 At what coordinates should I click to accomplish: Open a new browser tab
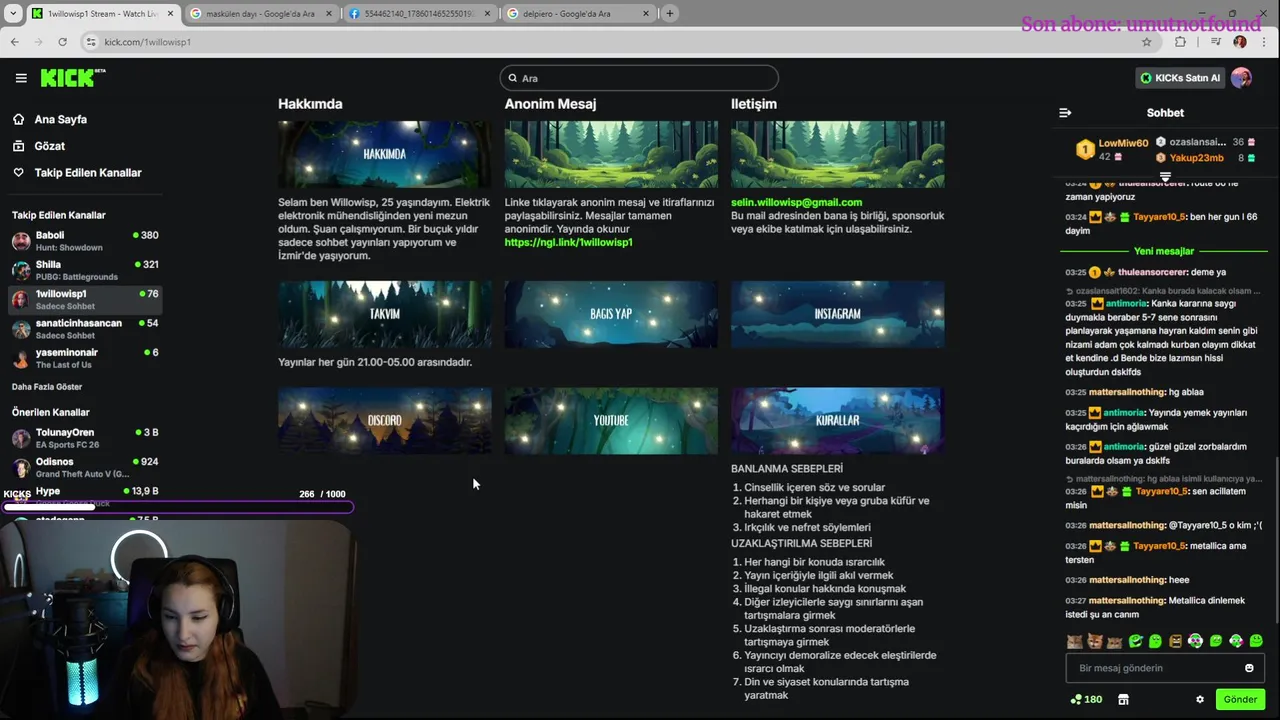pyautogui.click(x=670, y=14)
